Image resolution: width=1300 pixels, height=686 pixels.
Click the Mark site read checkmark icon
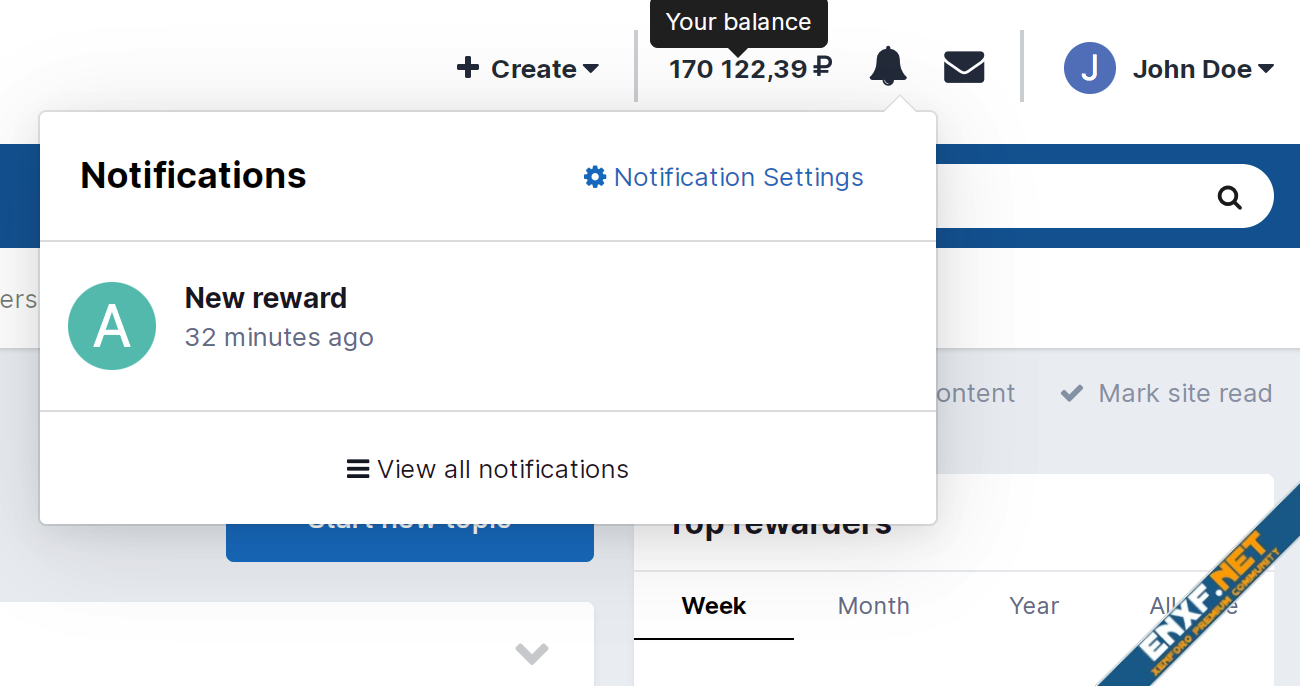[1071, 393]
